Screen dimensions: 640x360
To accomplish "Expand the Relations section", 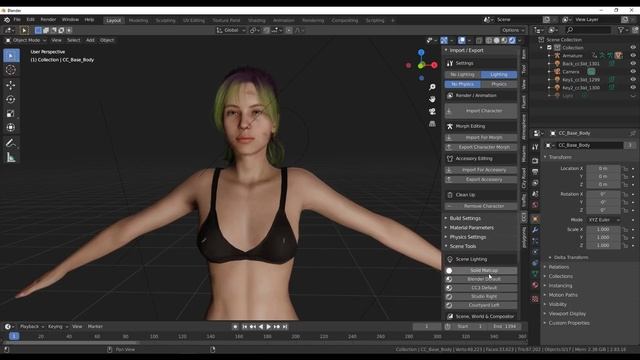I will (558, 267).
